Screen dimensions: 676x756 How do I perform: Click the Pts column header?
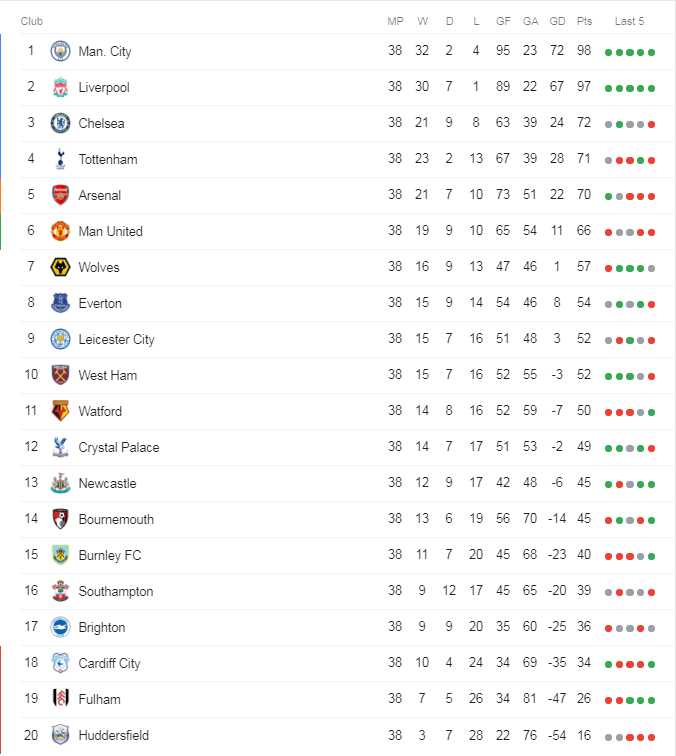[584, 21]
